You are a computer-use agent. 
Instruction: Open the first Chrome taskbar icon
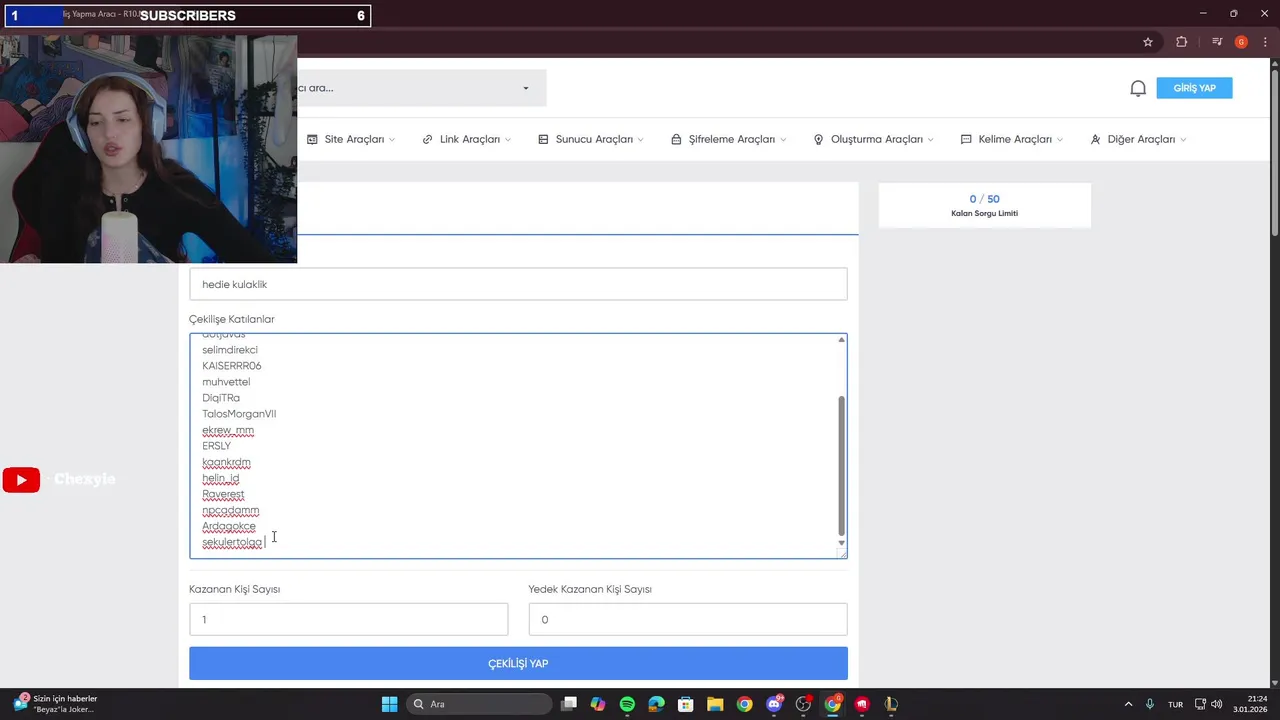[x=744, y=704]
